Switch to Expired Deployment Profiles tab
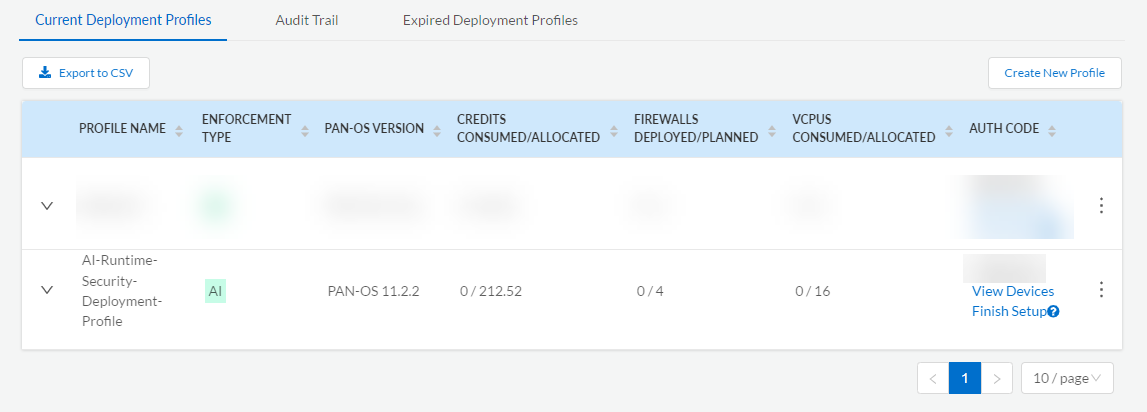This screenshot has width=1147, height=412. tap(490, 20)
